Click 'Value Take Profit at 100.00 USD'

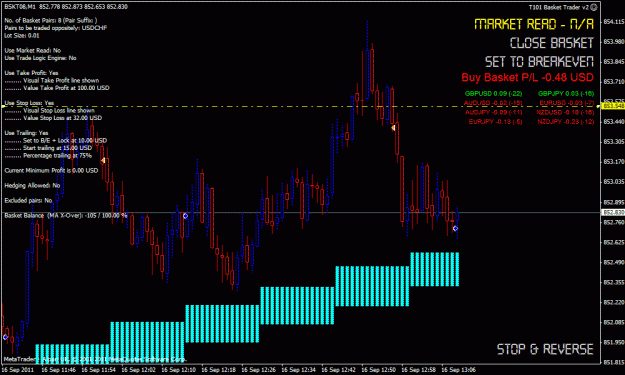[x=66, y=88]
